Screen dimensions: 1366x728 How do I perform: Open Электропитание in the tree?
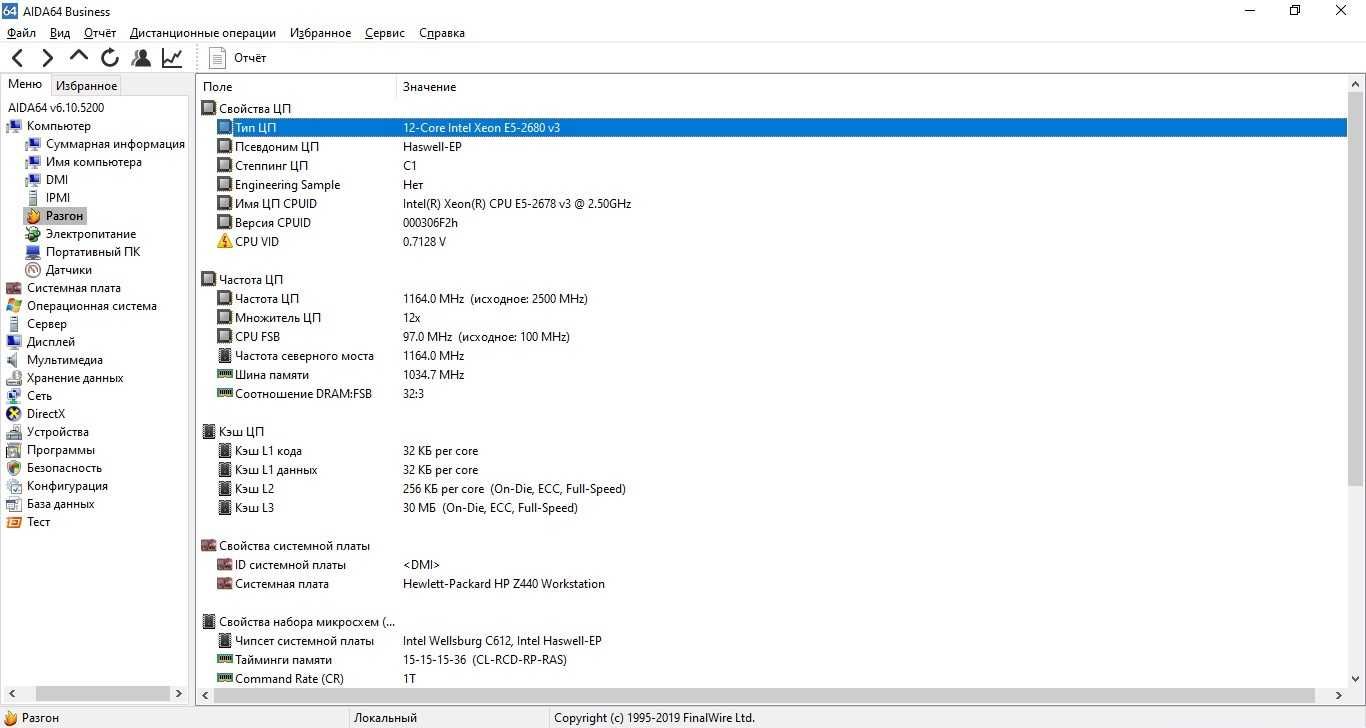pos(90,234)
